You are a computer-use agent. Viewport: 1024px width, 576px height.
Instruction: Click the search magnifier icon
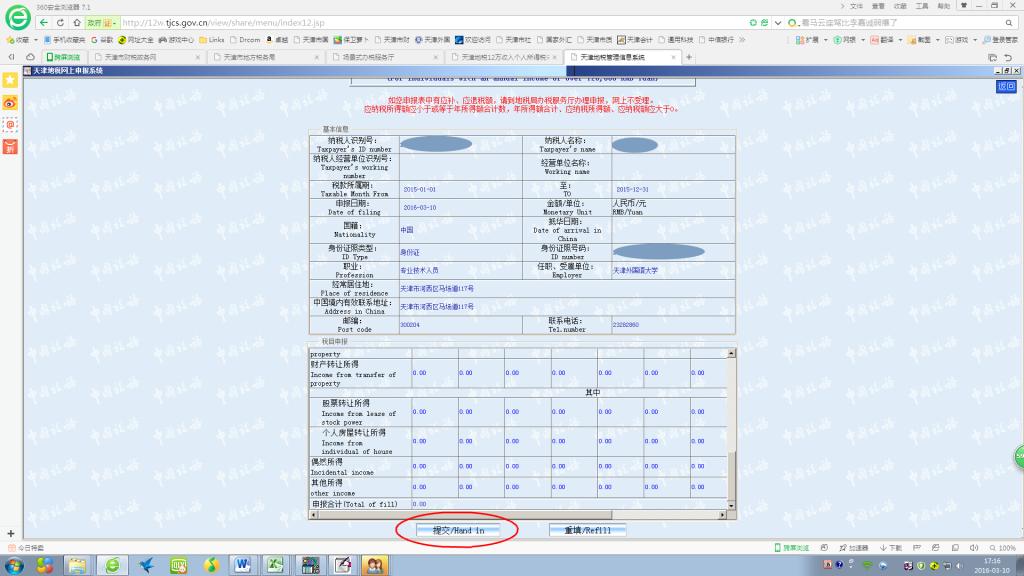click(x=1009, y=23)
